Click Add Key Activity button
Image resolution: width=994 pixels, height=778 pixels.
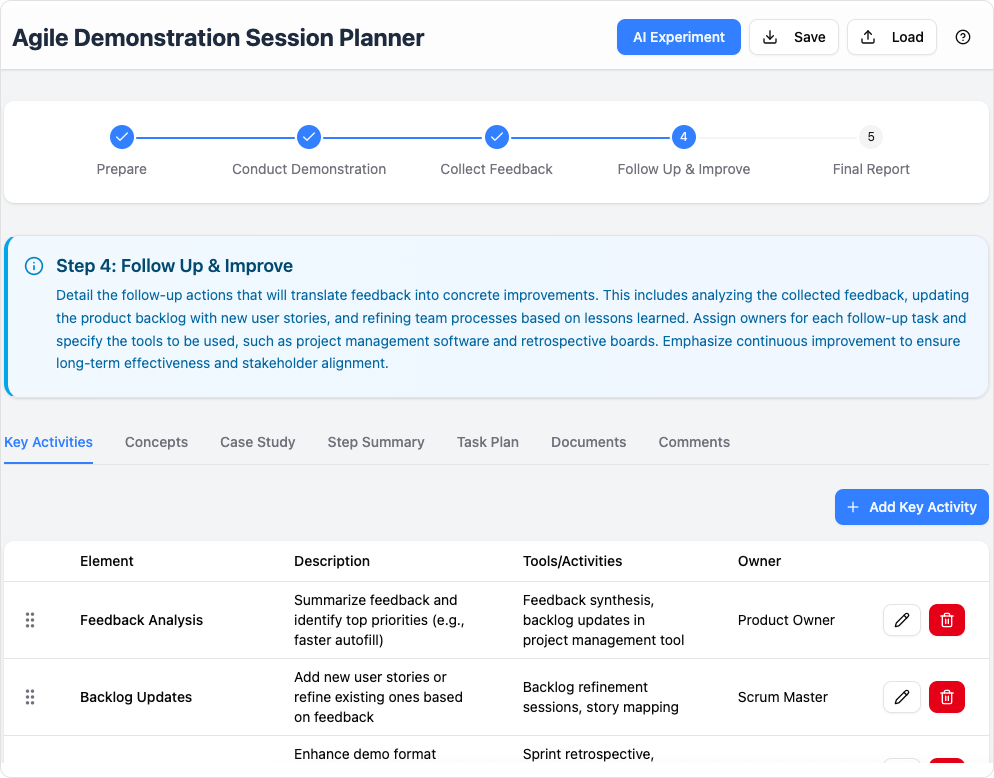911,507
